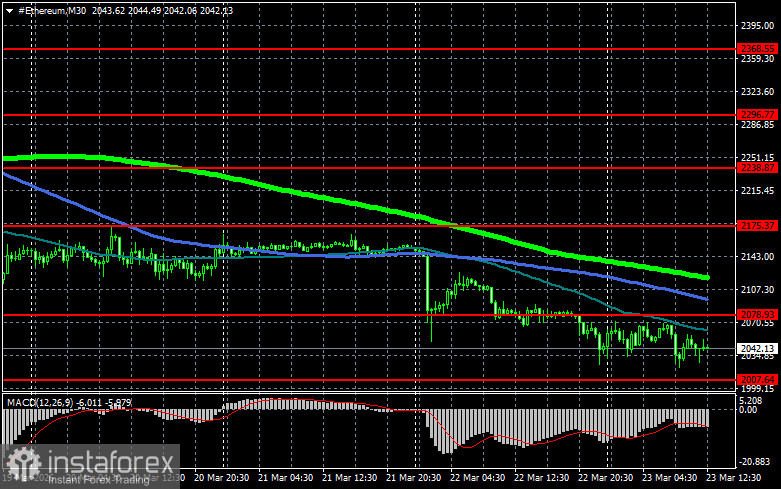This screenshot has height=489, width=781.
Task: Select the 2143.00 price scale value
Action: pyautogui.click(x=758, y=256)
